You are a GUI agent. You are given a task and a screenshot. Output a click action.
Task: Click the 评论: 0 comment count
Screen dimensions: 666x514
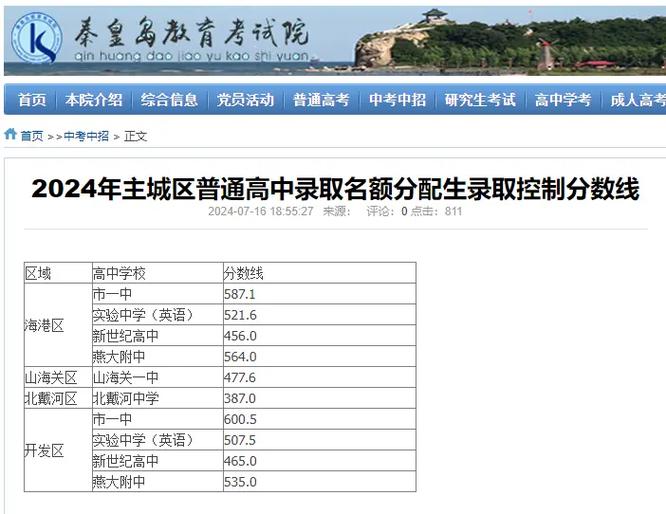tap(387, 211)
